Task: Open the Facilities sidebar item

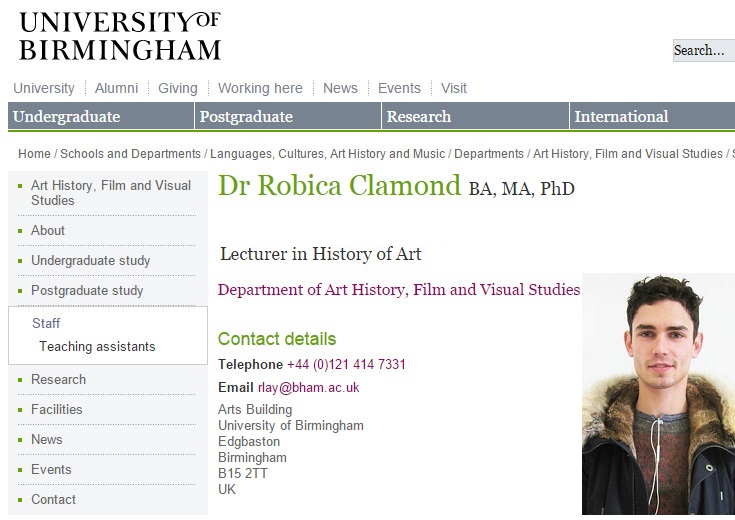Action: pyautogui.click(x=57, y=410)
